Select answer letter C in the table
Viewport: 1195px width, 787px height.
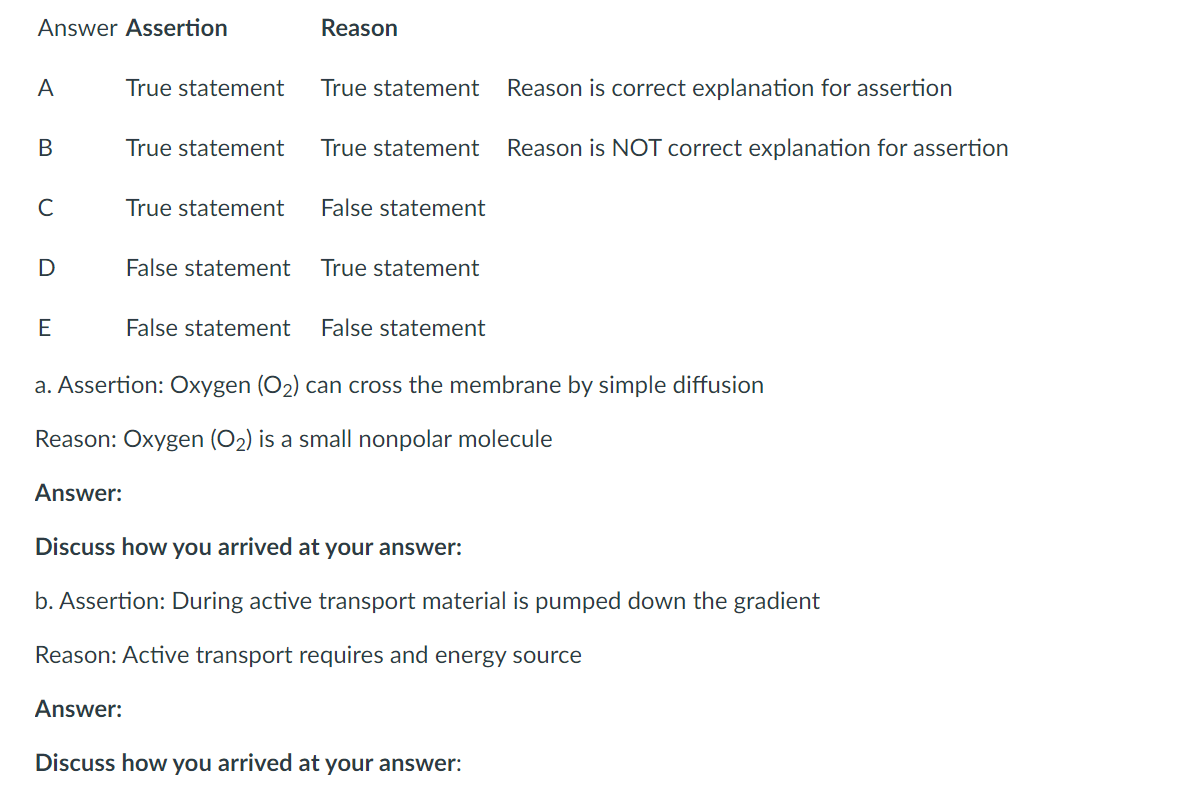click(x=44, y=208)
